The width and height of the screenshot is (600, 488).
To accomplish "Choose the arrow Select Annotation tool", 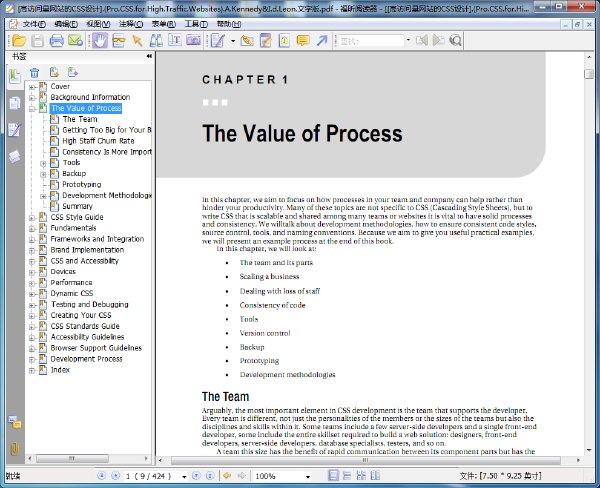I will [x=137, y=40].
